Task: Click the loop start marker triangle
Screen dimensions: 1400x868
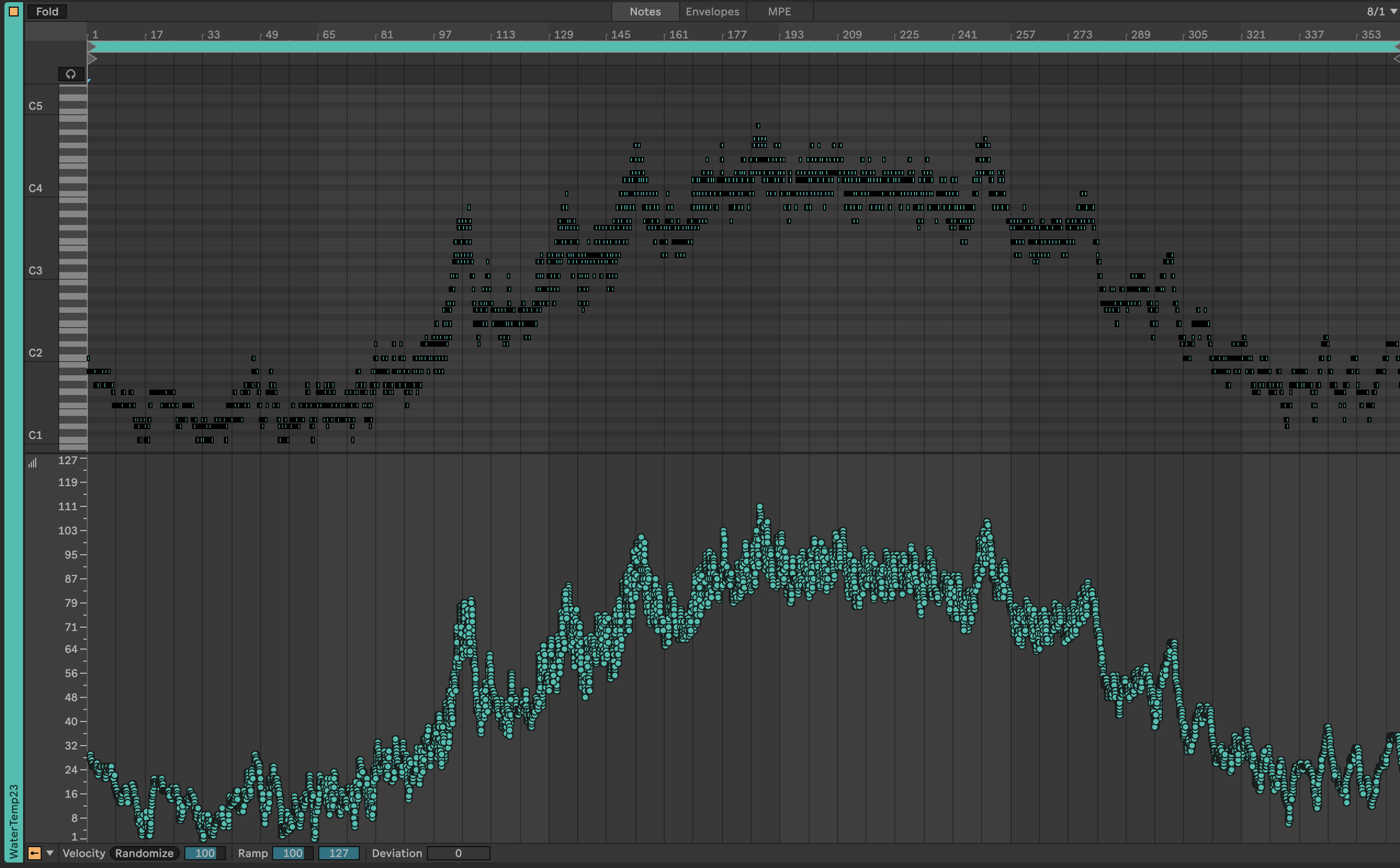Action: coord(92,47)
